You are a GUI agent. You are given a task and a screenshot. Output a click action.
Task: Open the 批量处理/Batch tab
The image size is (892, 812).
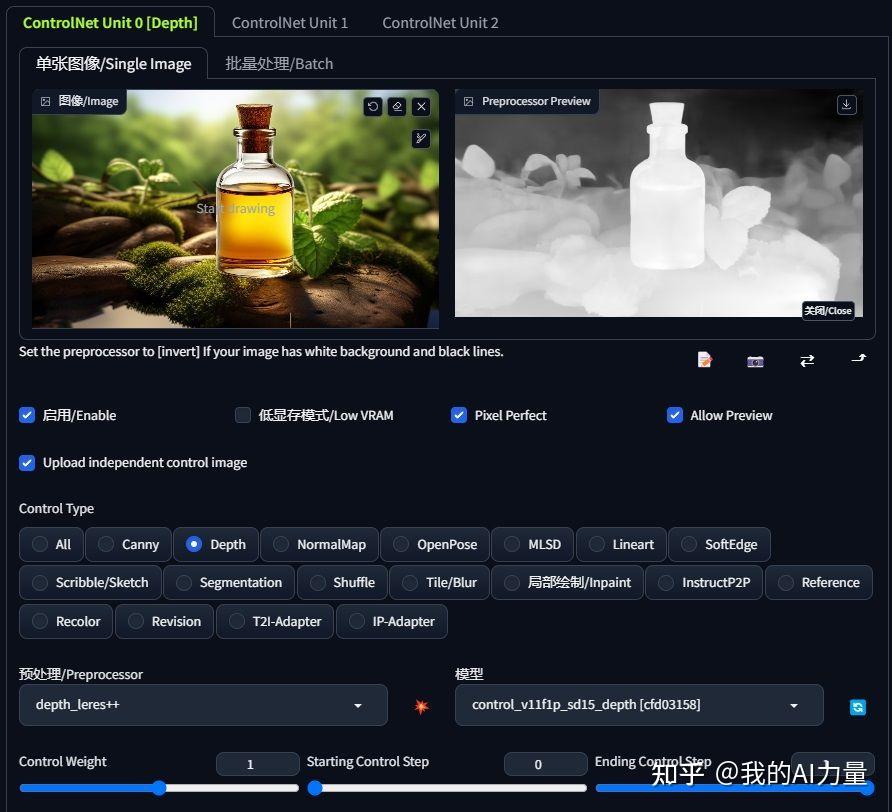[279, 64]
